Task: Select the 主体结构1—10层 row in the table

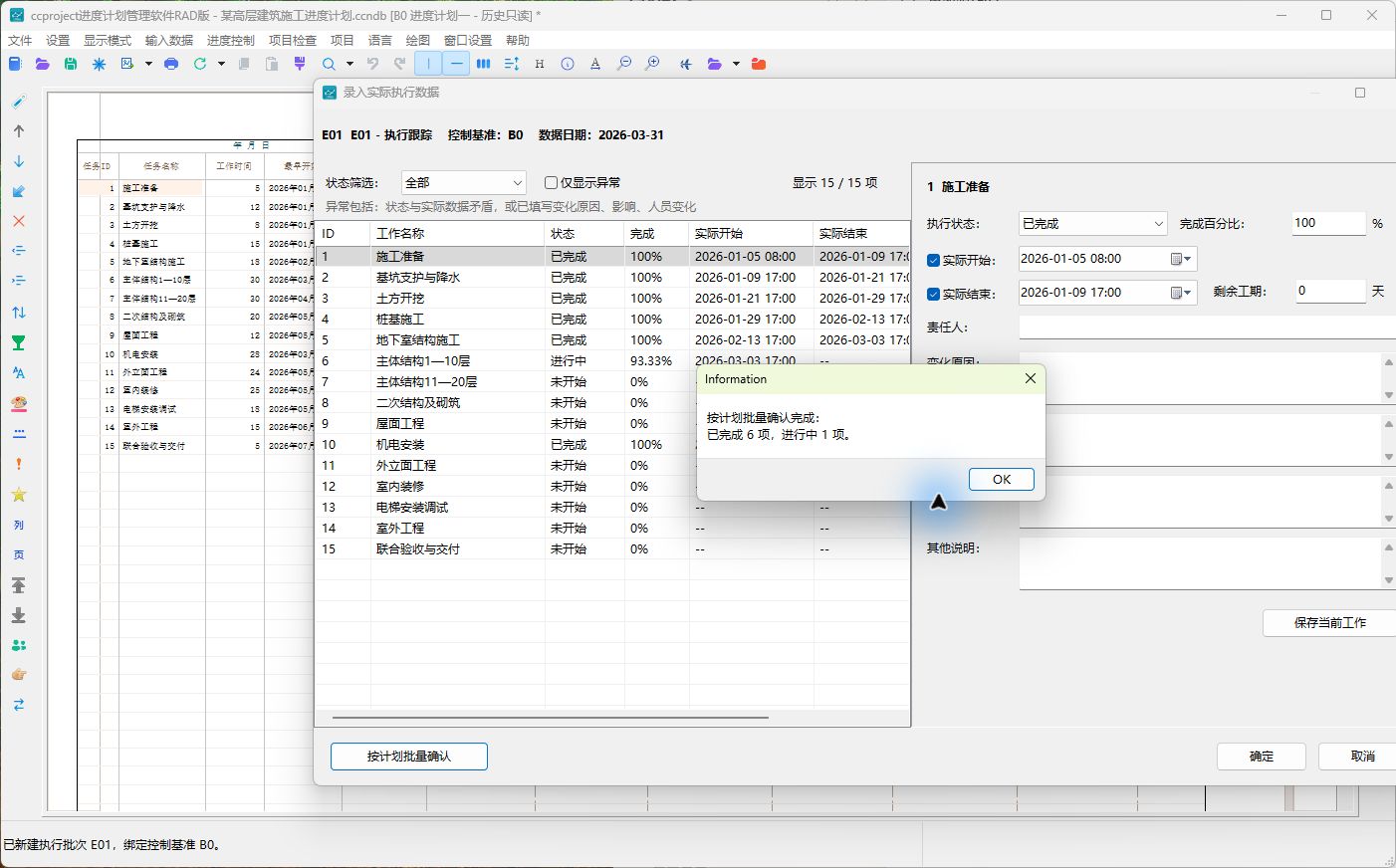Action: click(612, 361)
